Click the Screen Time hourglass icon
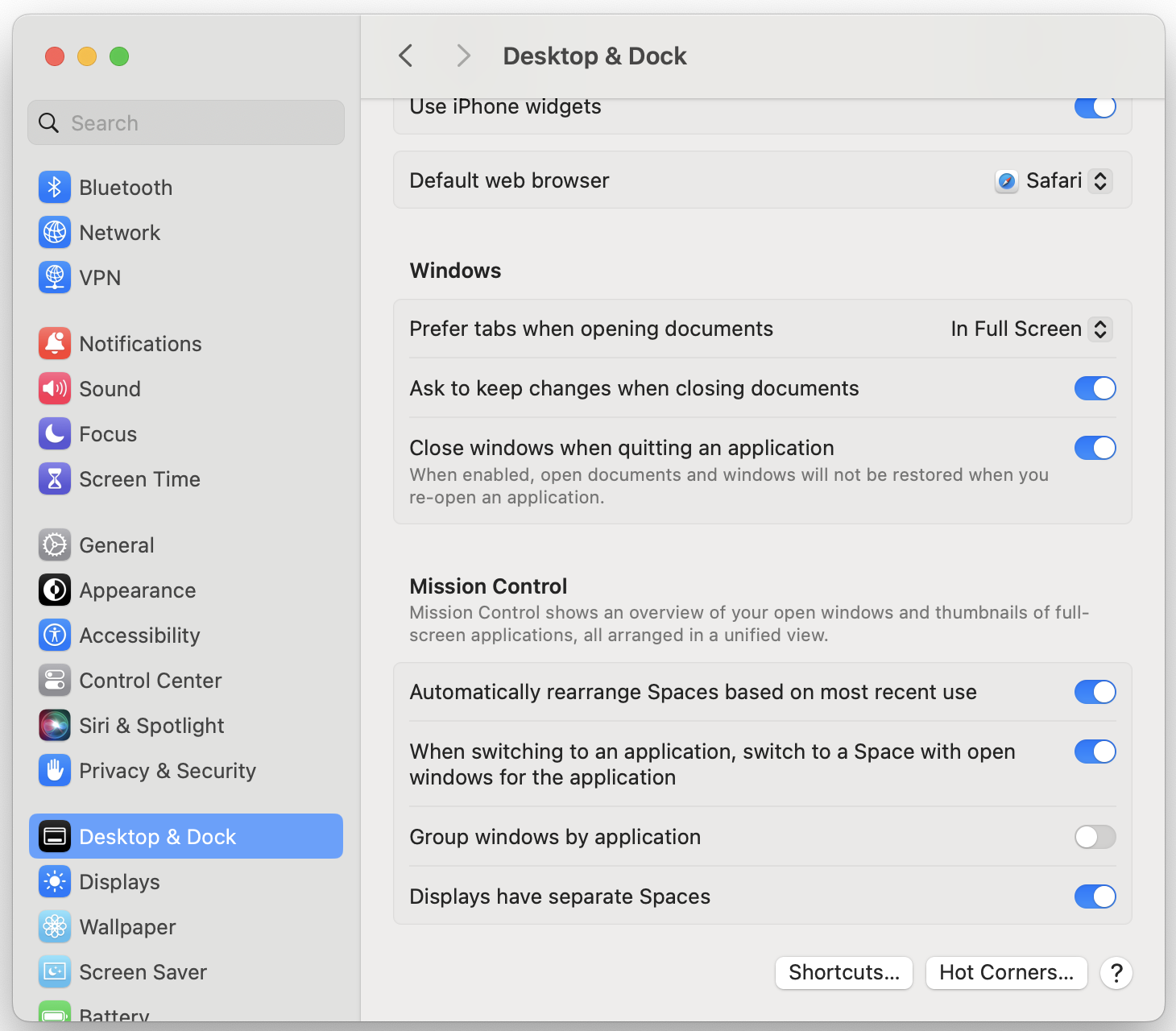 (55, 479)
